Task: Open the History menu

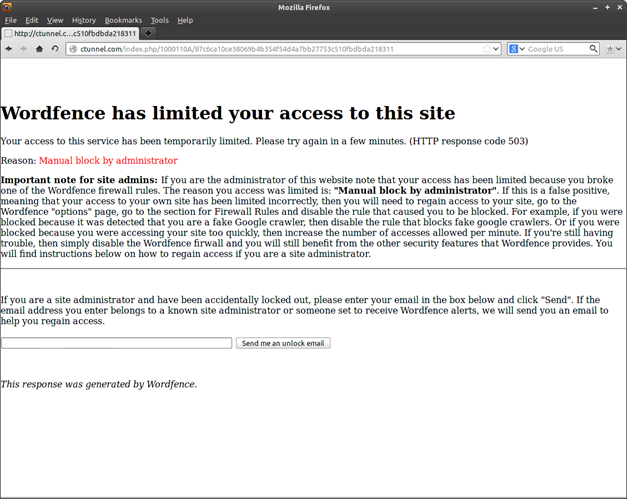Action: pos(84,20)
